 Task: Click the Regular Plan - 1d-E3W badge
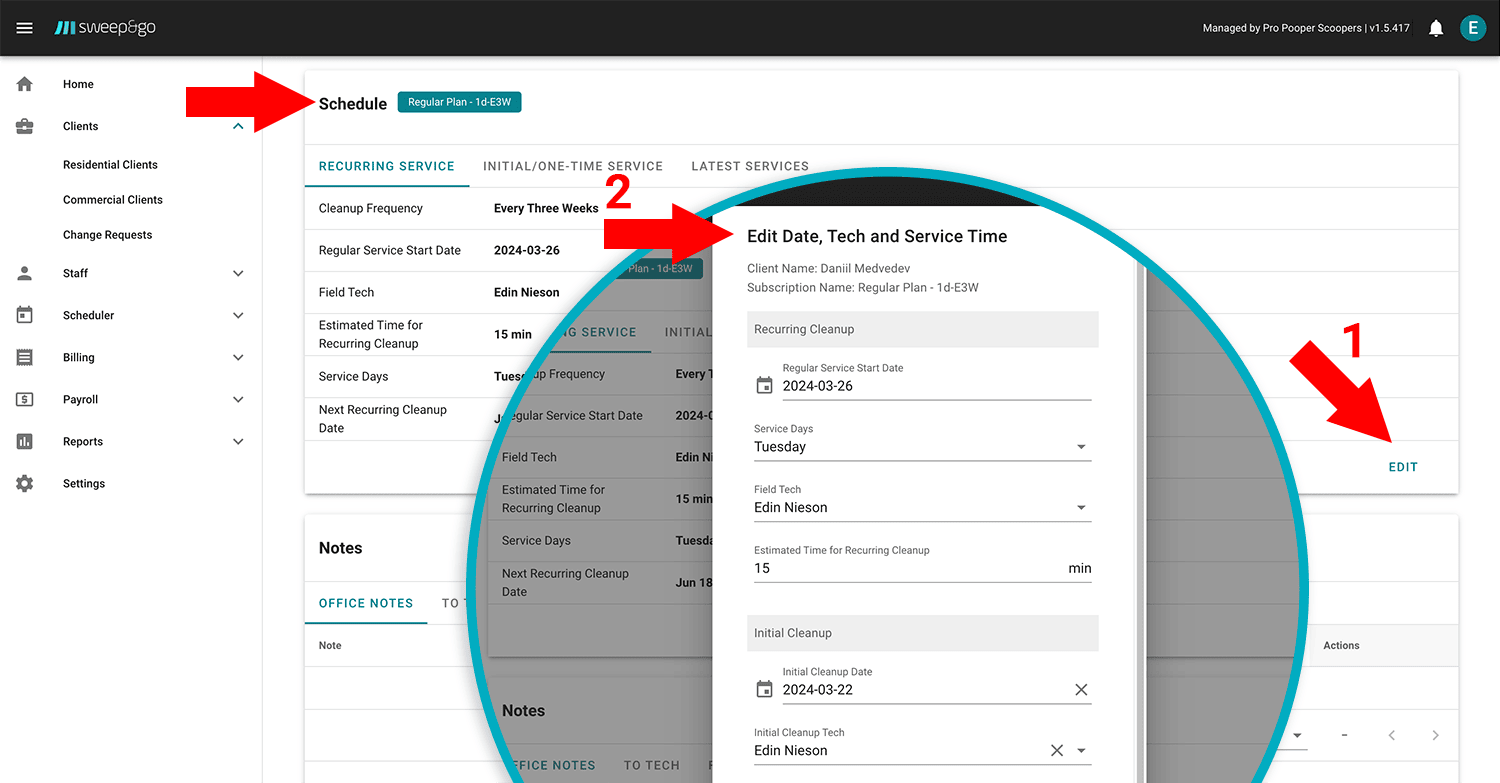459,101
